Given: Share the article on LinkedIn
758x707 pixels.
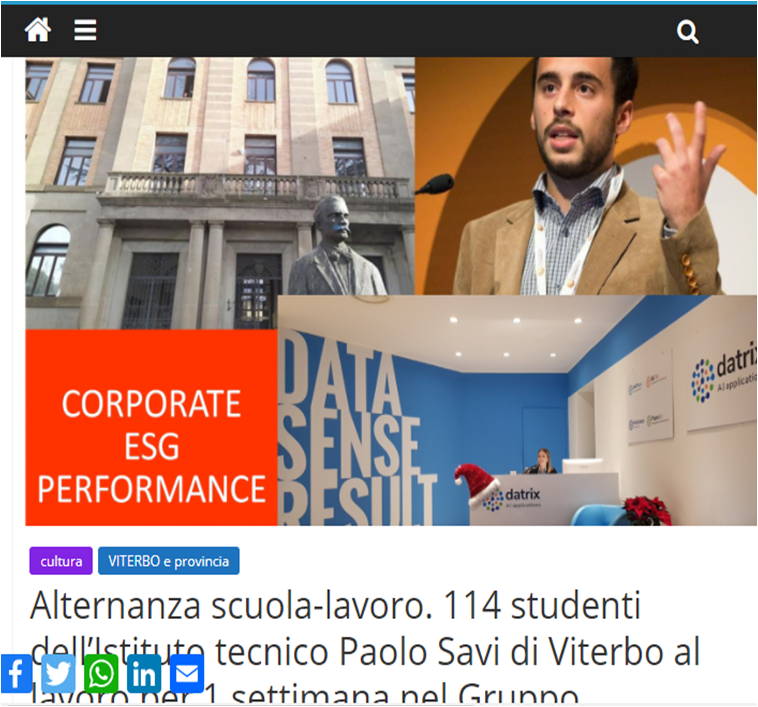Looking at the screenshot, I should tap(144, 673).
